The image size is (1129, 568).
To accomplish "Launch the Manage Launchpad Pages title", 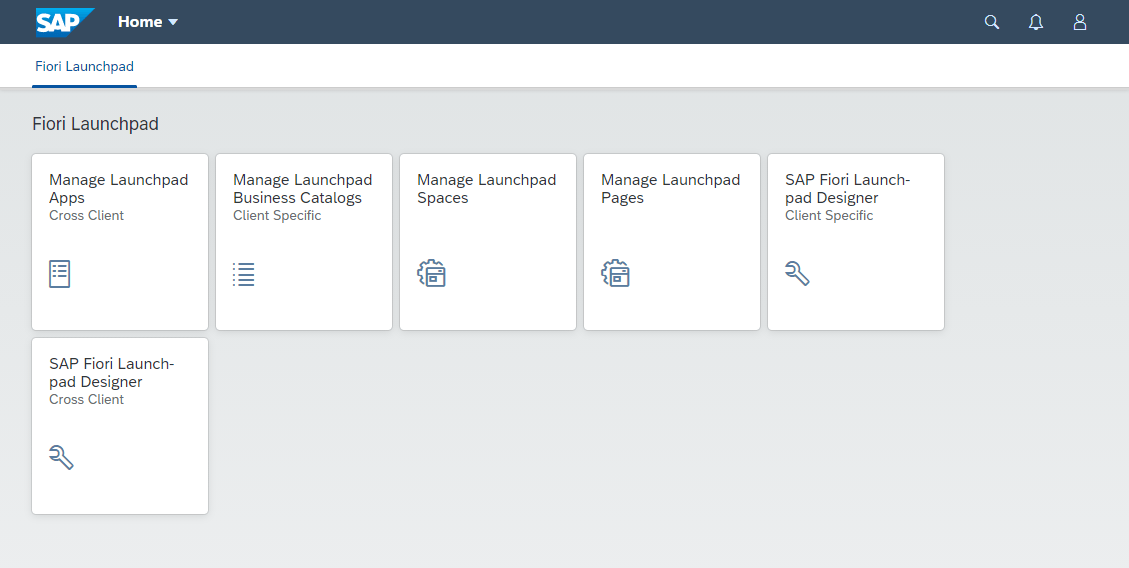I will point(670,189).
